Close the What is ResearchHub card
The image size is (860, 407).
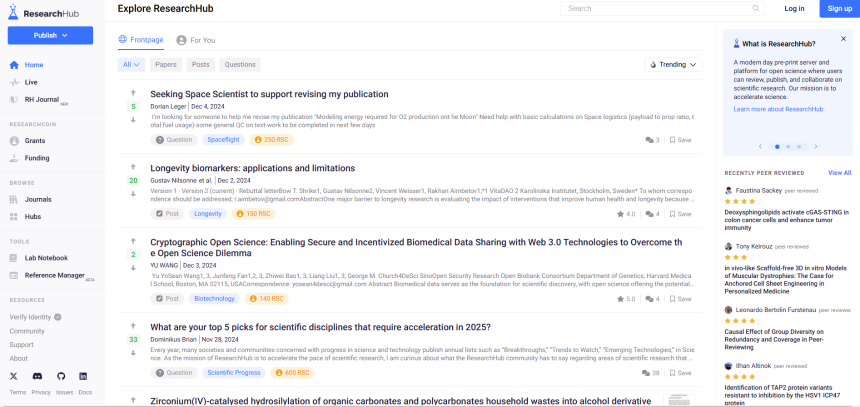[x=844, y=39]
